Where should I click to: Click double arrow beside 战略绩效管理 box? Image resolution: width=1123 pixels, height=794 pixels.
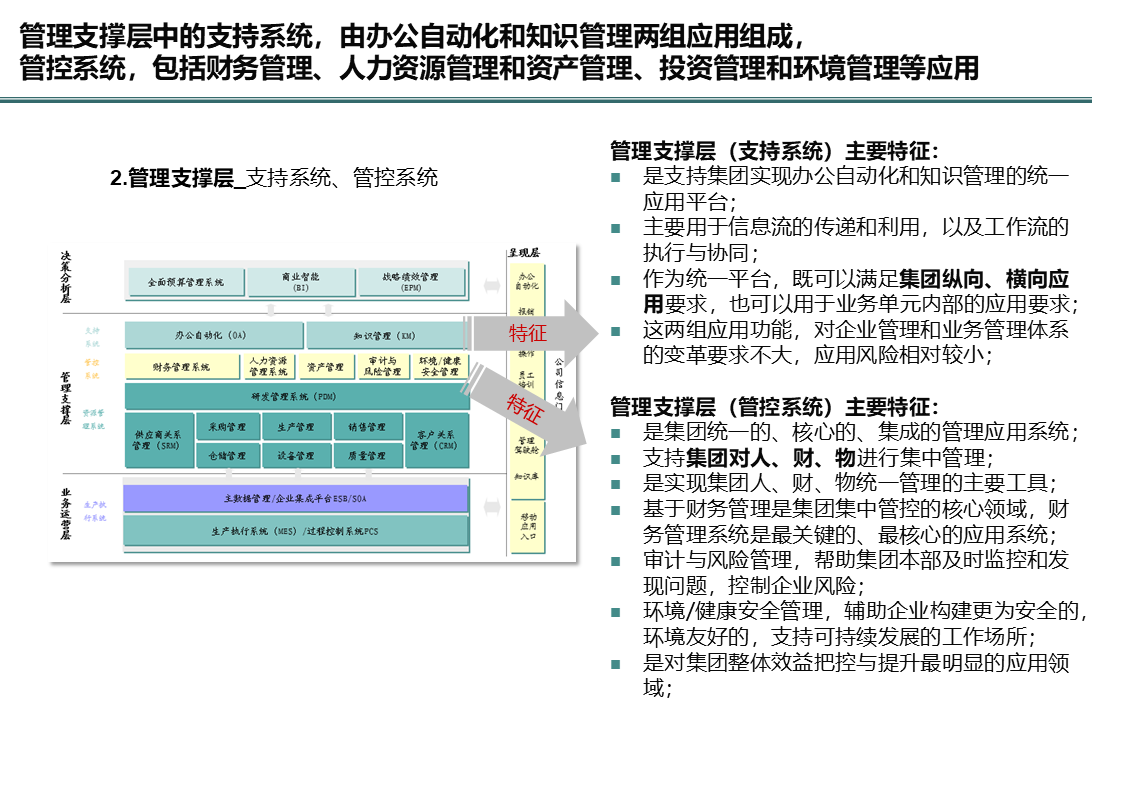492,286
